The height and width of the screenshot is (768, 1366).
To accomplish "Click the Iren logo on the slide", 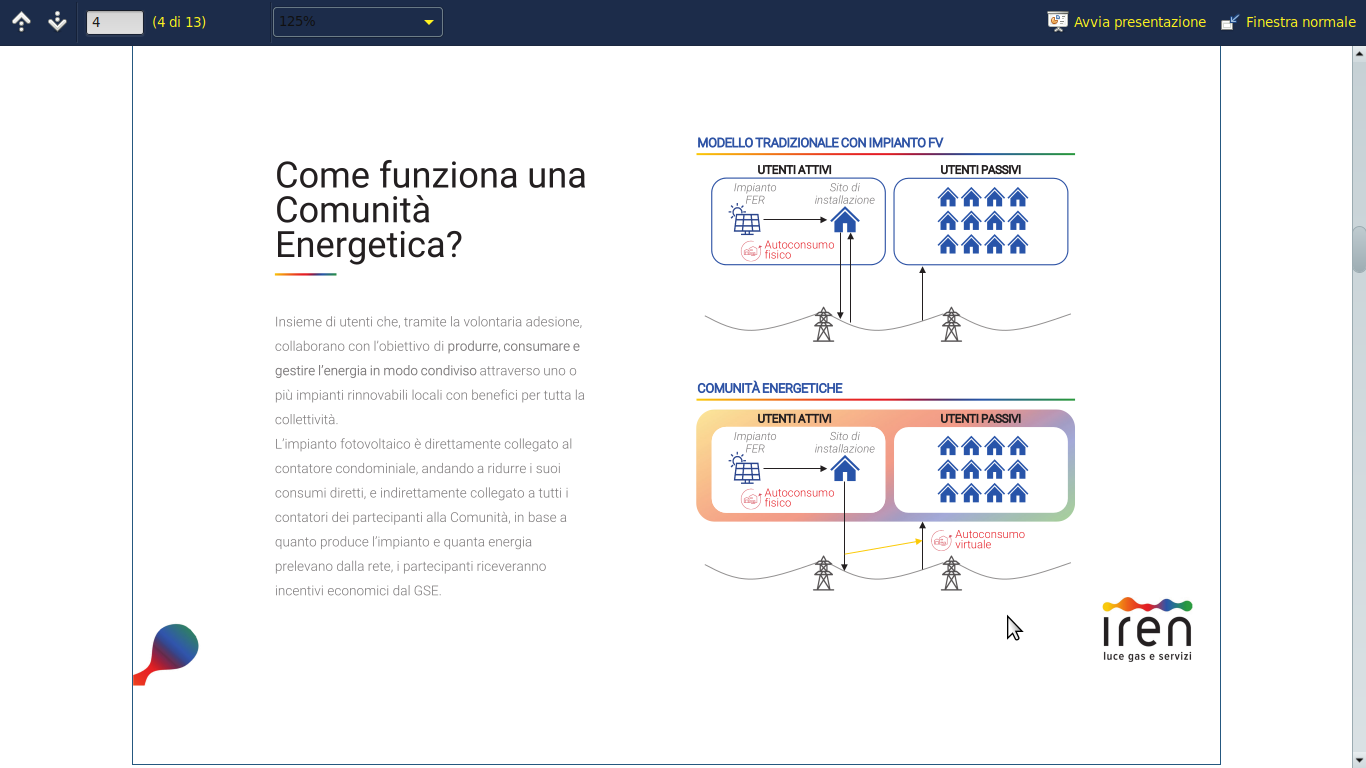I will tap(1147, 629).
